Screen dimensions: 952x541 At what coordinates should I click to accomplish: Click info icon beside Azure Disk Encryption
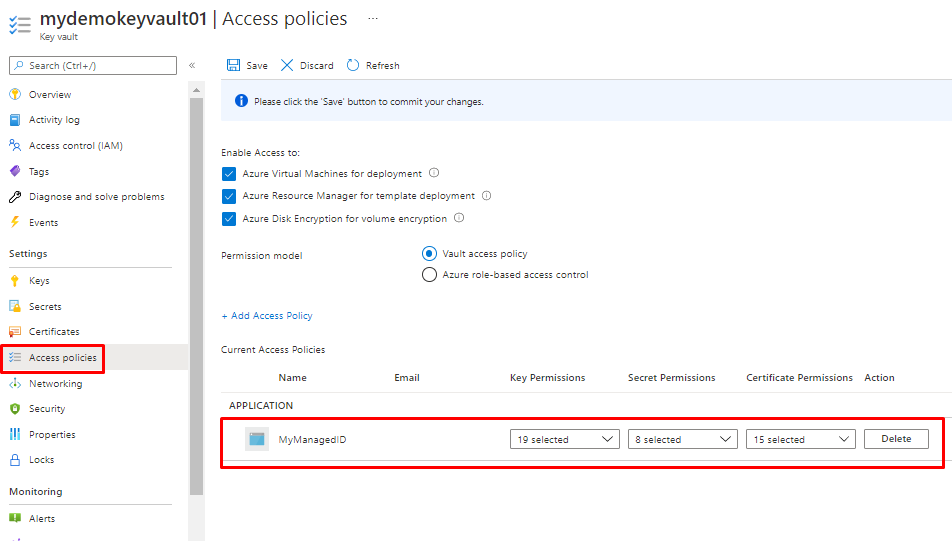point(459,218)
